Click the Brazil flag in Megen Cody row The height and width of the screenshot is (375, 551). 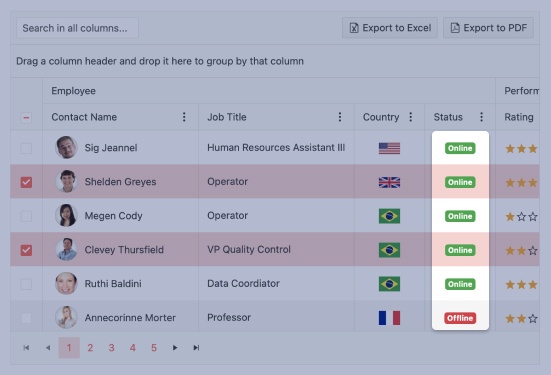(x=389, y=216)
